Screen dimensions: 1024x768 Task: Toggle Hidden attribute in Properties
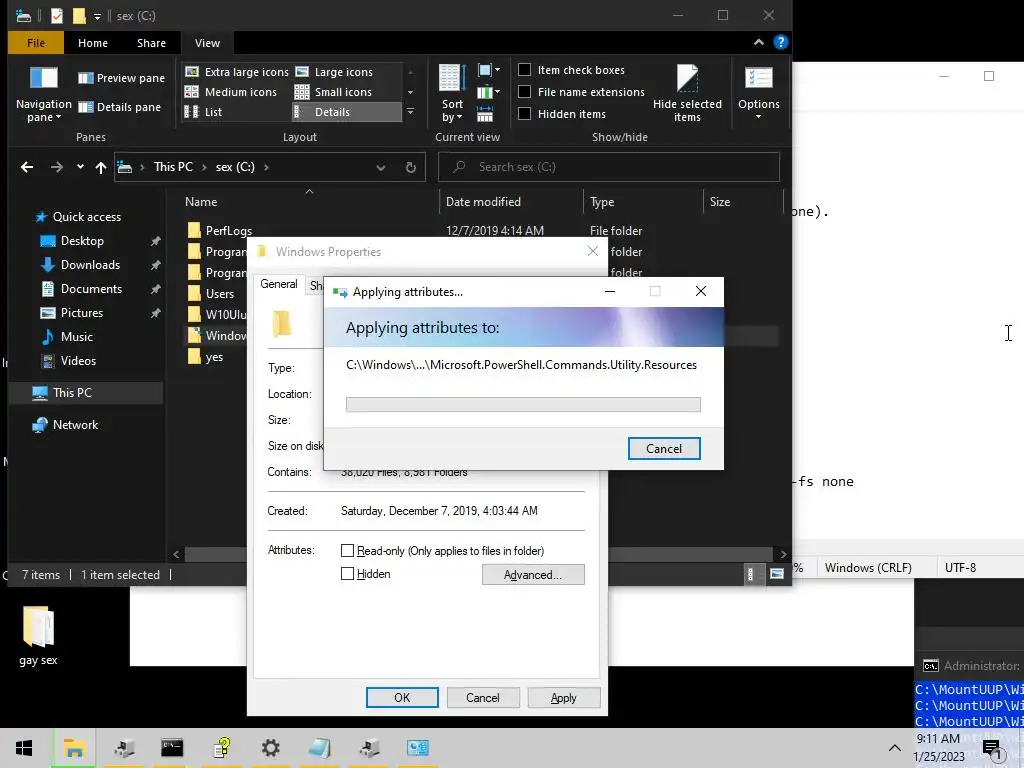[347, 573]
